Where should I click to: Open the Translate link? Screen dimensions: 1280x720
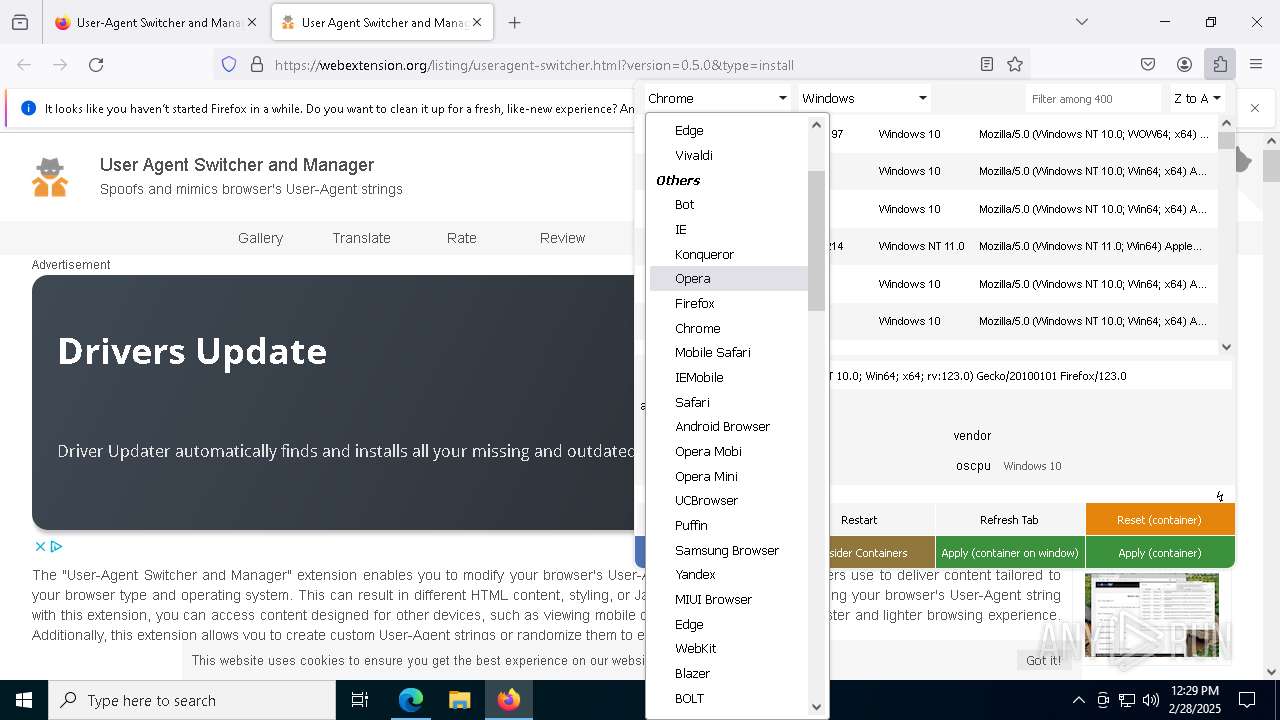coord(361,238)
